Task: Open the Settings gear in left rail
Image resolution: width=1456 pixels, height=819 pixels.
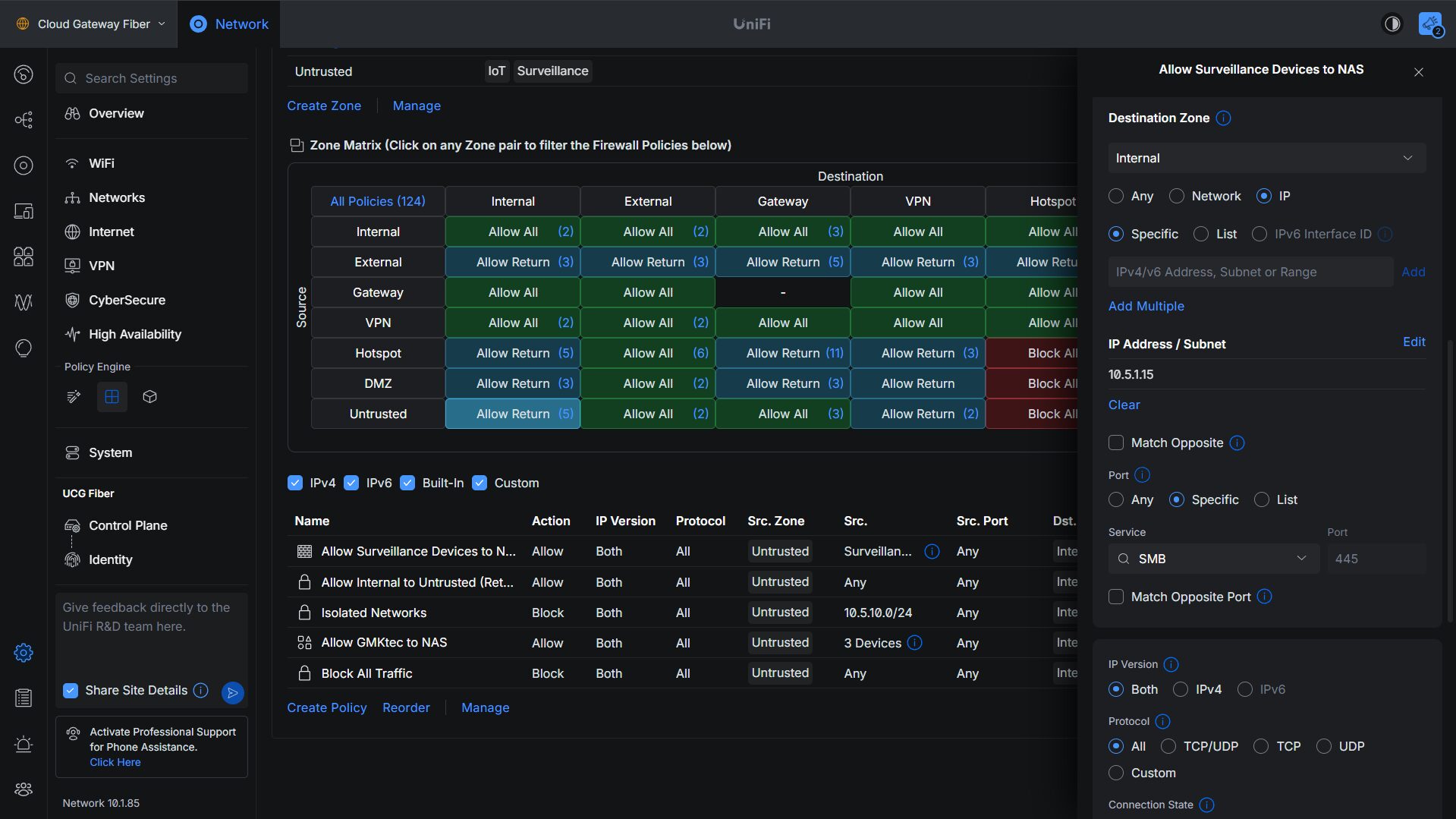Action: pyautogui.click(x=24, y=653)
